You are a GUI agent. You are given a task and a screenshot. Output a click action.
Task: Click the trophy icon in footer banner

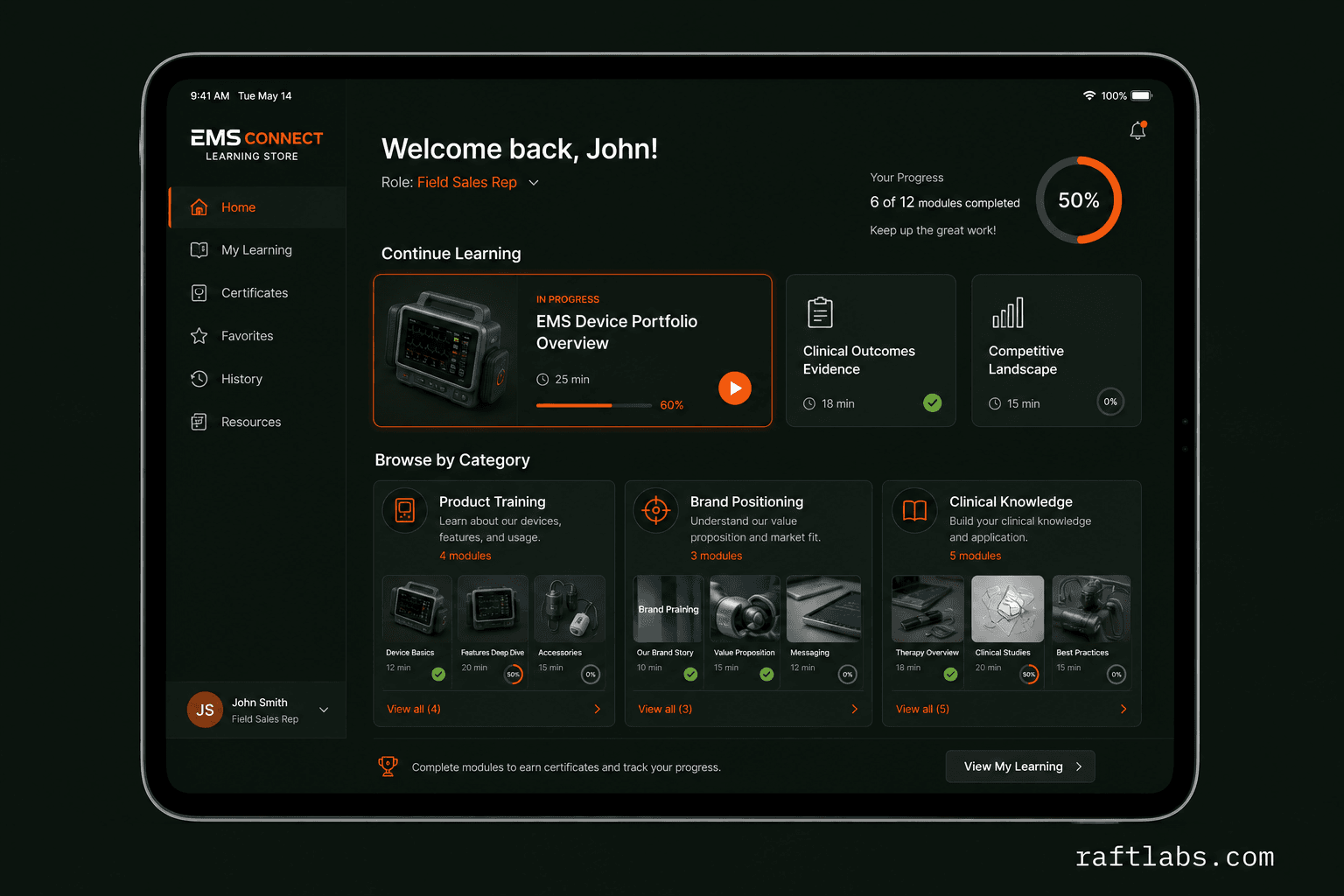388,766
